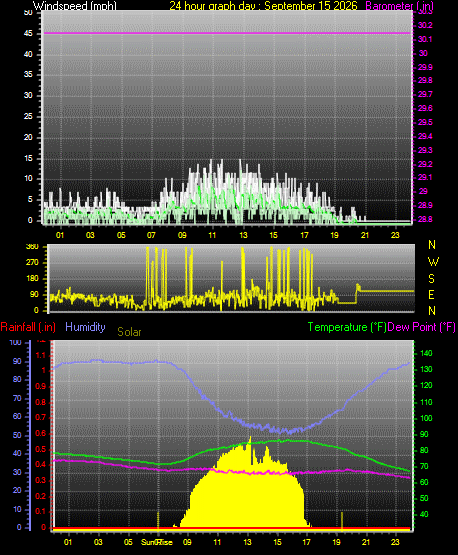The width and height of the screenshot is (458, 555).
Task: Select the bottom "N" compass letter
Action: pyautogui.click(x=432, y=311)
